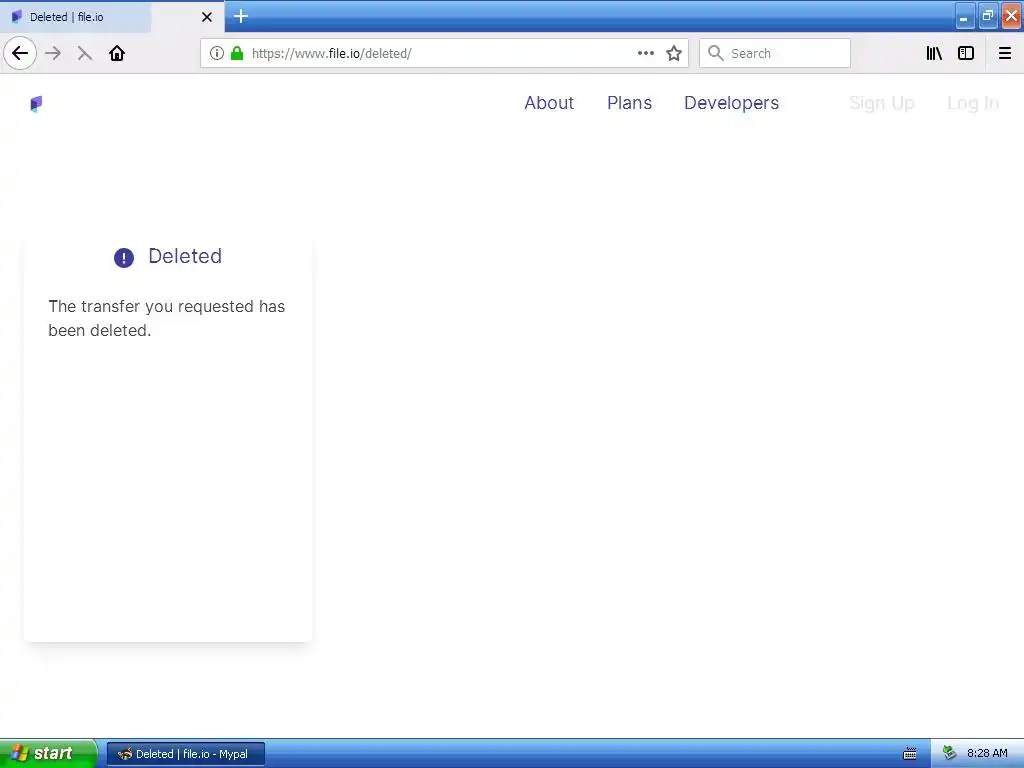The image size is (1024, 768).
Task: Open the Developers page link
Action: [731, 103]
